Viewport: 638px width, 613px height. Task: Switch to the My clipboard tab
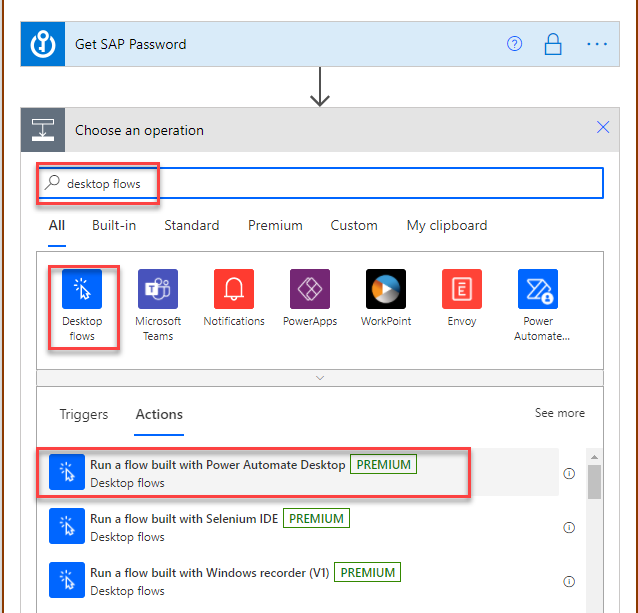point(447,225)
